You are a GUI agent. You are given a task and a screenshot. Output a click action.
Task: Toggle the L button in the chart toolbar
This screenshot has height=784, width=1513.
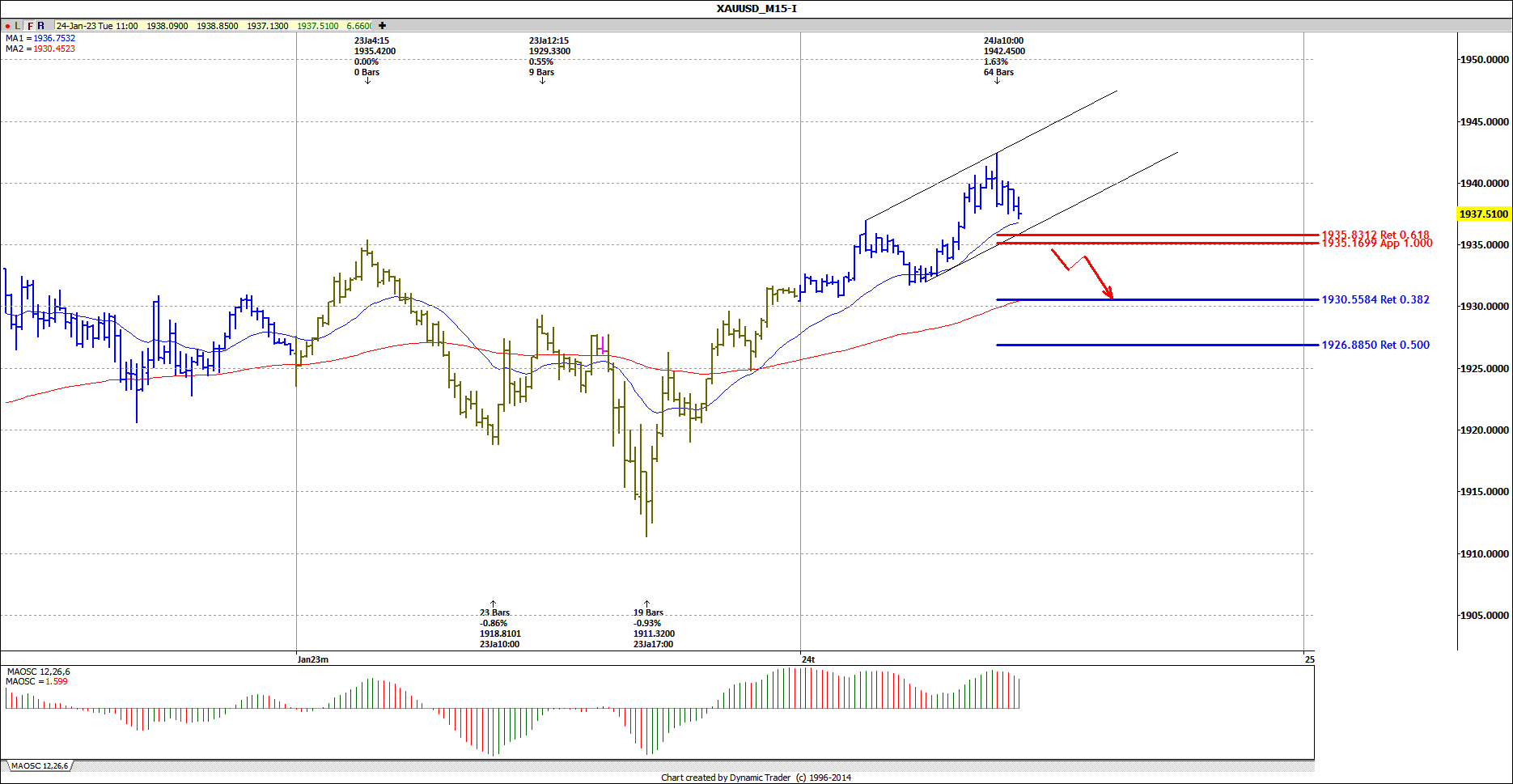[19, 26]
